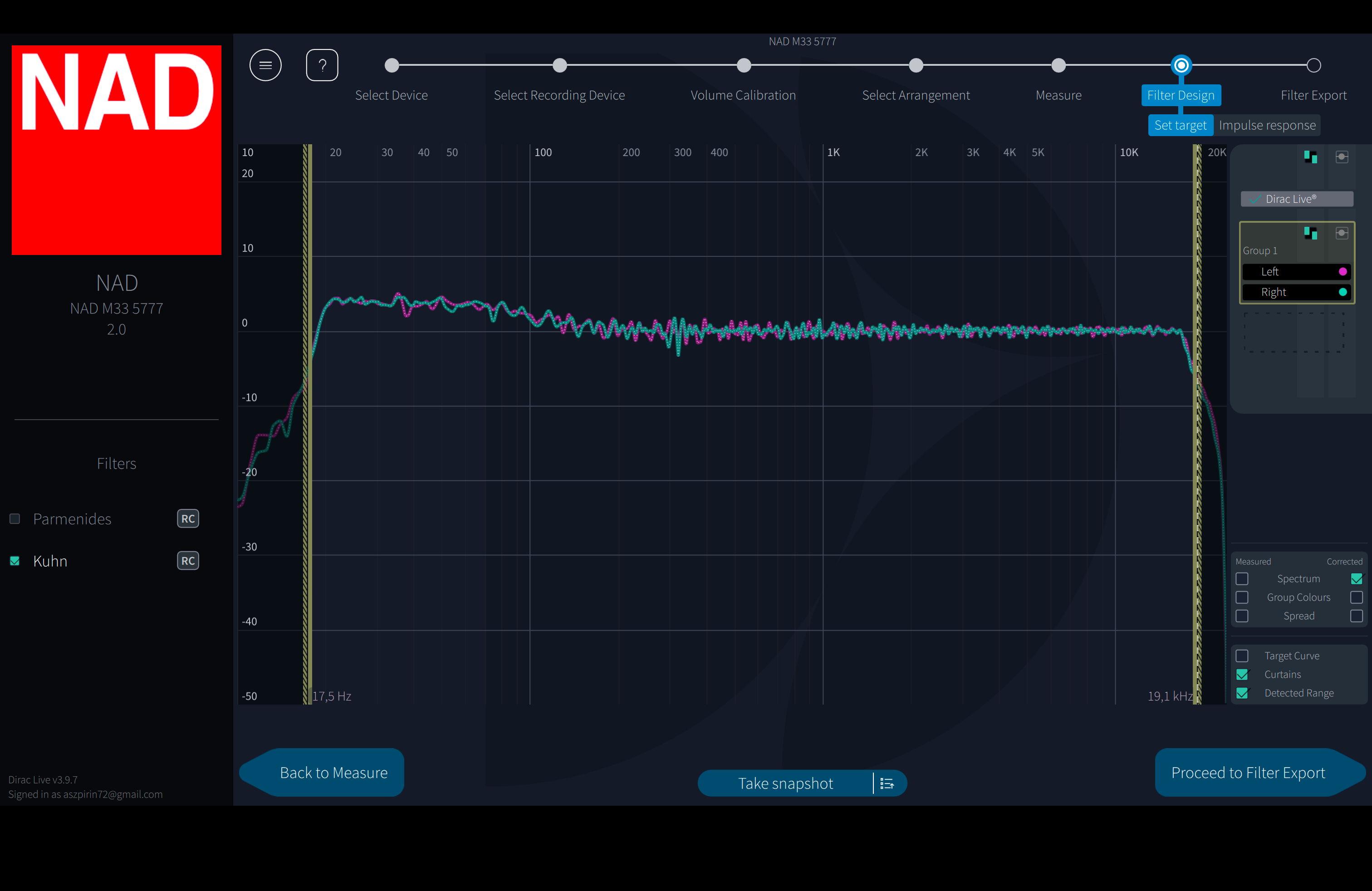The image size is (1372, 891).
Task: Click the help question mark icon
Action: point(322,65)
